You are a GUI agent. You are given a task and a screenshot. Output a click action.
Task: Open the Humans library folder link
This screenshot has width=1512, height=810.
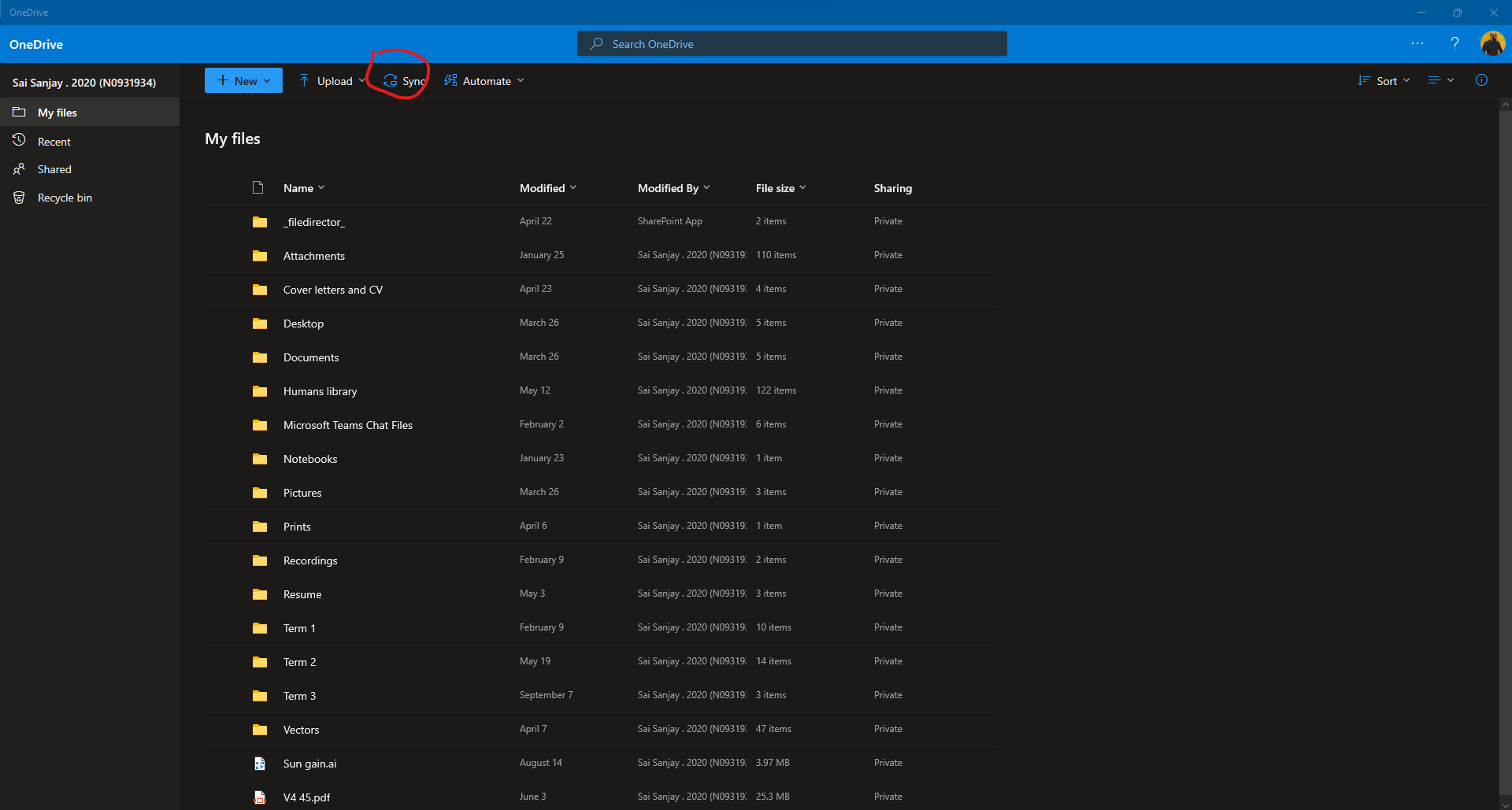click(x=320, y=391)
